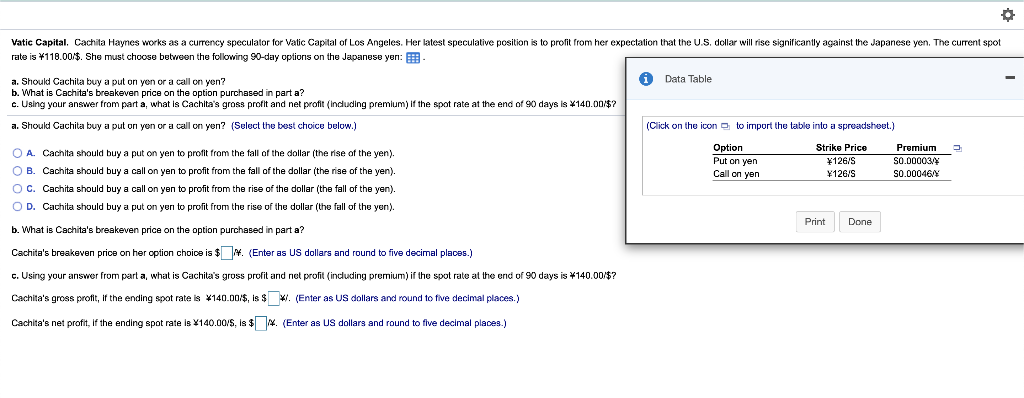Click the gross profit rounding hint in blue

coord(408,299)
